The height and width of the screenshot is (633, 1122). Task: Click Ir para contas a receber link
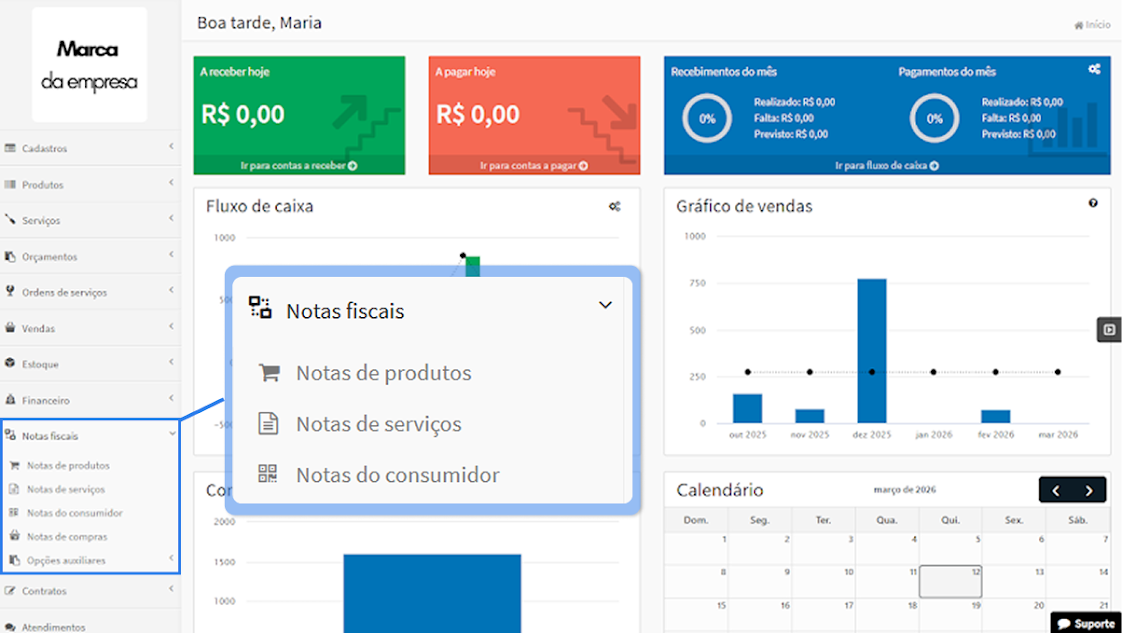[298, 166]
